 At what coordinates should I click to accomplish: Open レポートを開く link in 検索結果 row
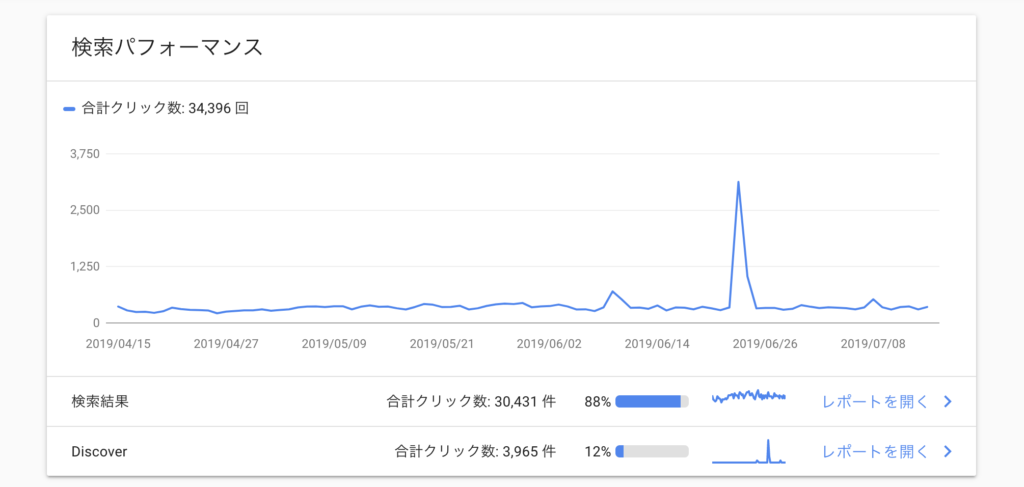coord(875,401)
